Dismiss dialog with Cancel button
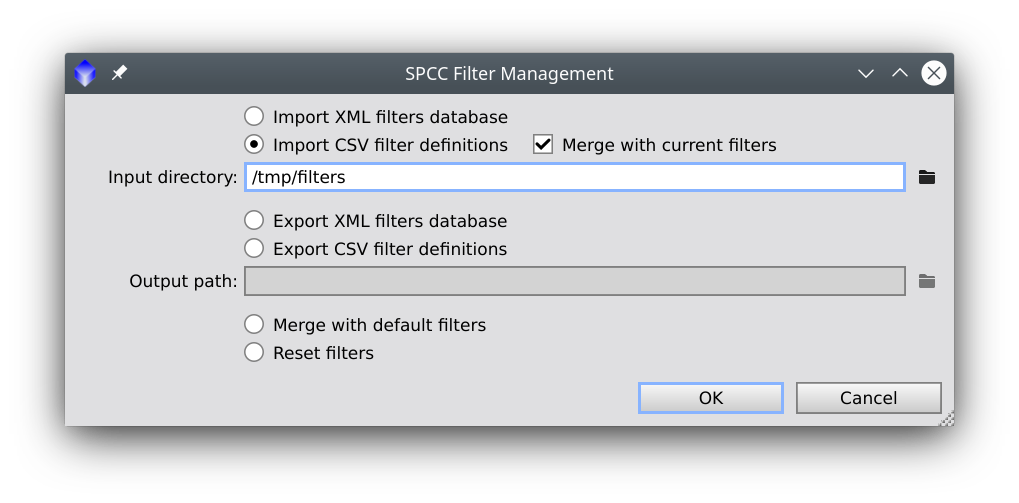This screenshot has width=1019, height=503. coord(868,398)
